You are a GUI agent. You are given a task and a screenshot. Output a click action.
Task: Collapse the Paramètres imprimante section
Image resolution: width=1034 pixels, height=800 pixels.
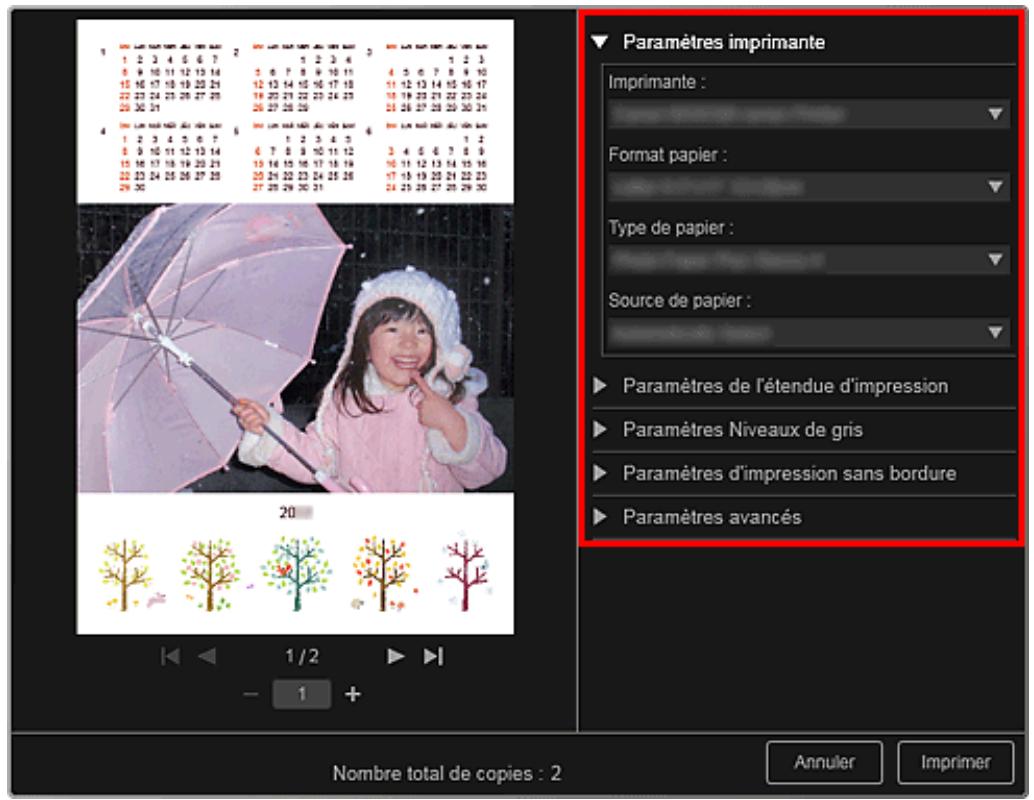(599, 43)
